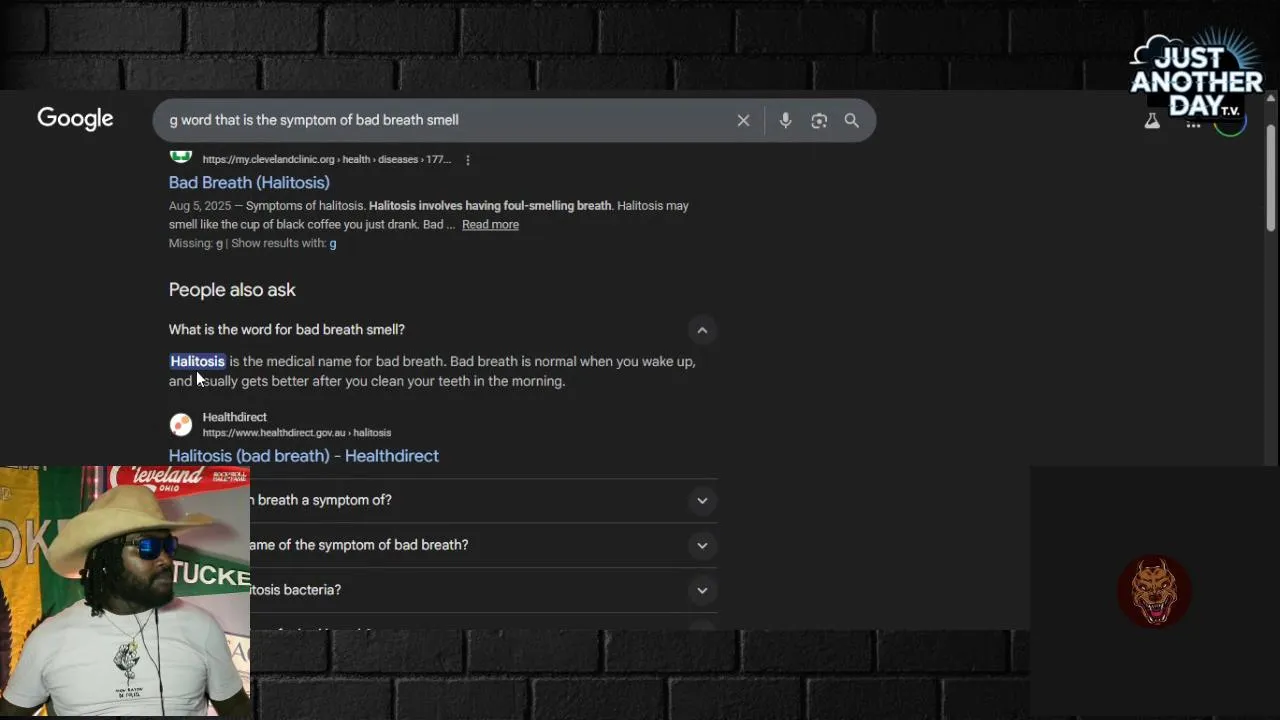Clear the search box with the X icon
Screen dimensions: 1280x720
coord(743,120)
